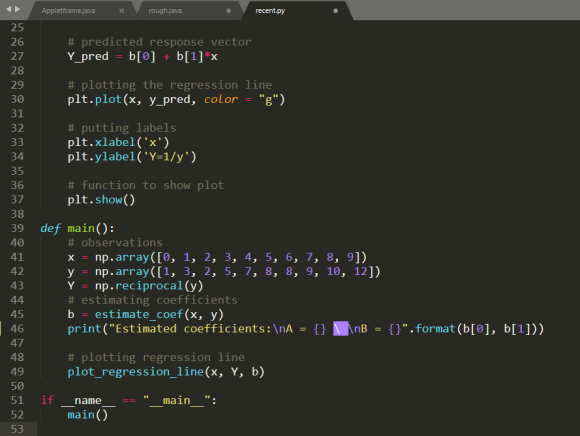Viewport: 580px width, 436px height.
Task: Click the '# predicted response vector' comment
Action: click(x=159, y=42)
